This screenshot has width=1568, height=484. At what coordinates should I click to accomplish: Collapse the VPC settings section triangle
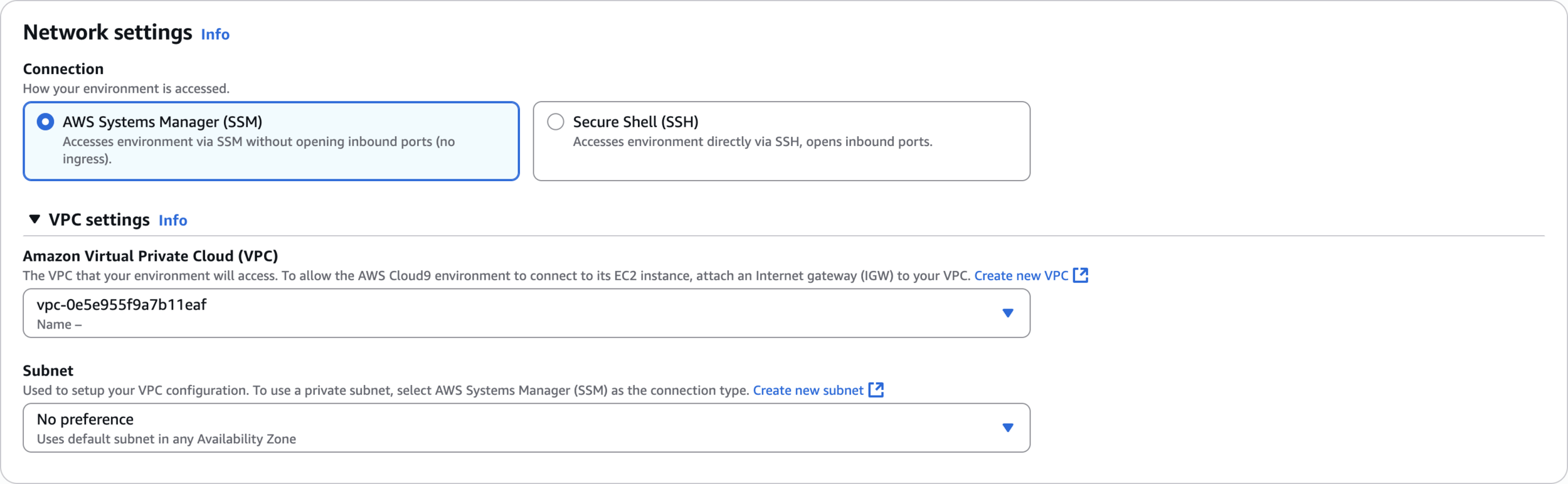[35, 219]
